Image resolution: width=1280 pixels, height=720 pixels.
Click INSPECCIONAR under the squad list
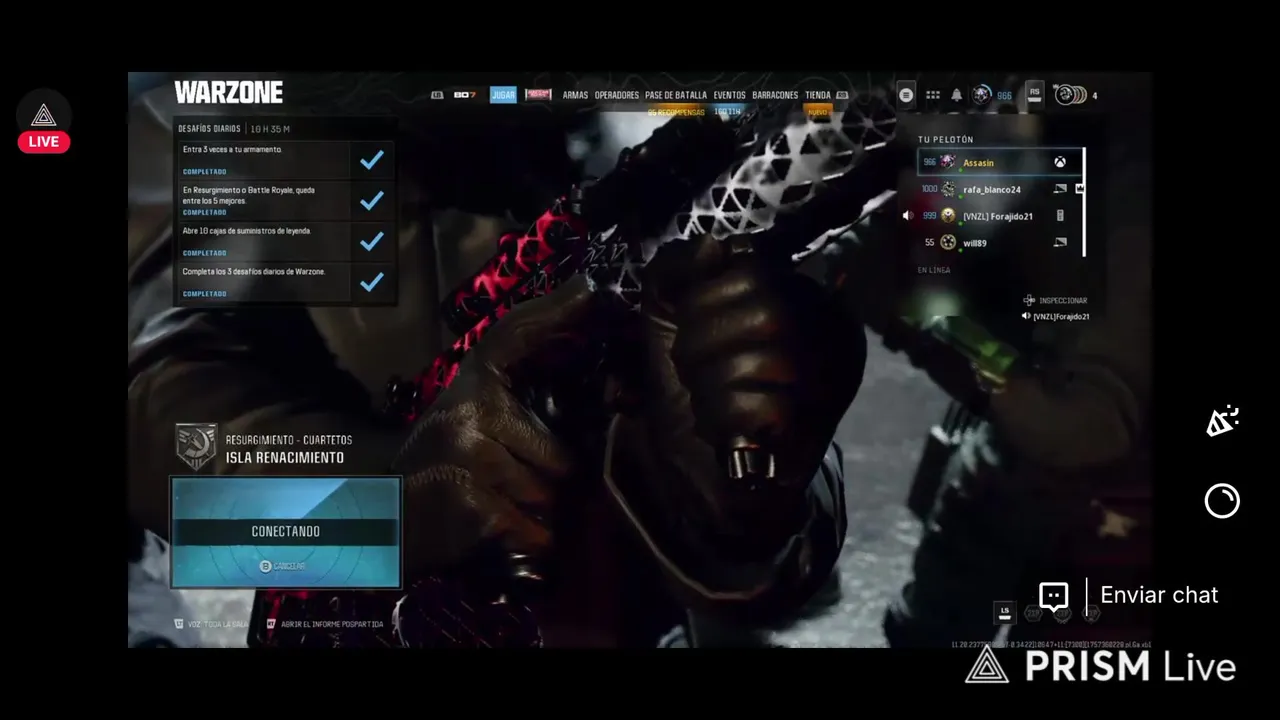click(1055, 300)
